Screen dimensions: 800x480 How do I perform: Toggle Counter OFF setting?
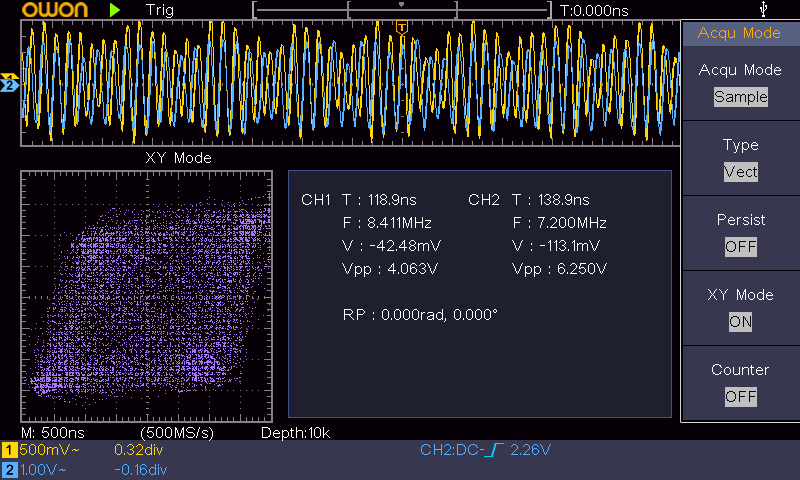(x=740, y=396)
